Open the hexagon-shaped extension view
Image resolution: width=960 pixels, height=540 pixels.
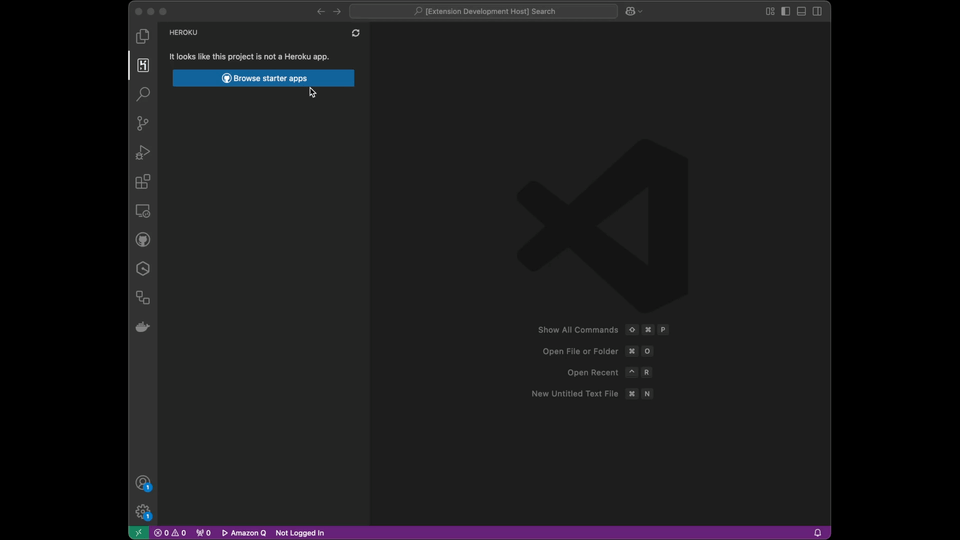coord(143,269)
